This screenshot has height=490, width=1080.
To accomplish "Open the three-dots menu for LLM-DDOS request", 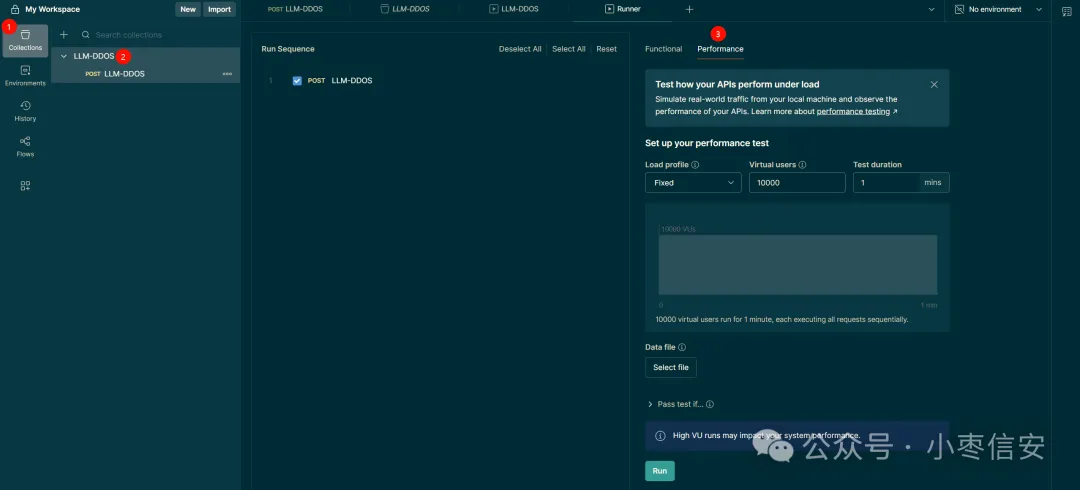I will (227, 74).
